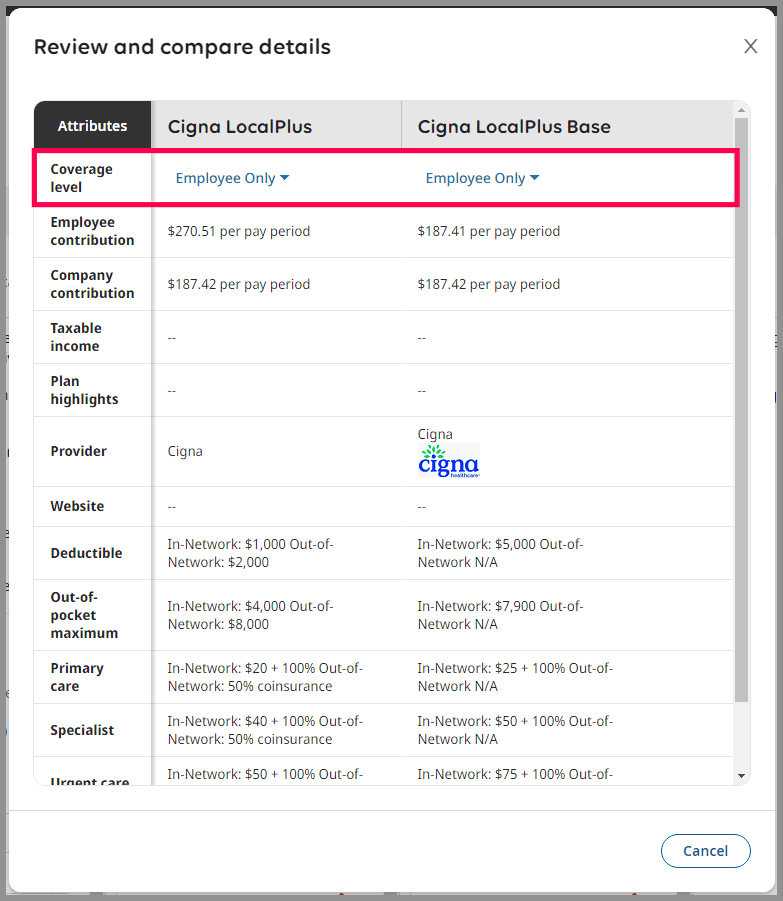Select the $187.41 per pay period value

point(488,231)
